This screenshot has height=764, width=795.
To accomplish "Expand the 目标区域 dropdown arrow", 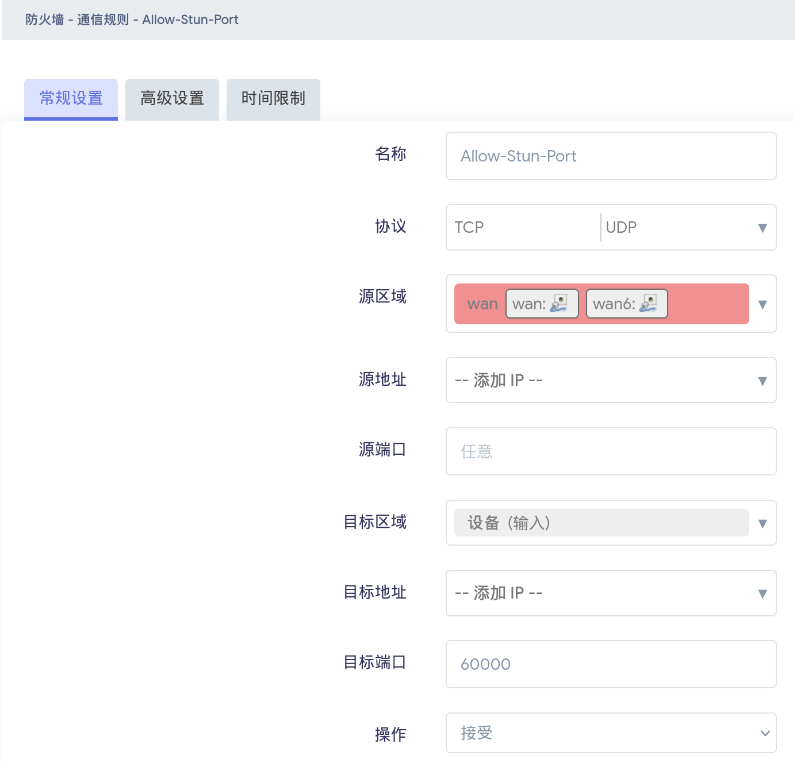I will pos(762,523).
